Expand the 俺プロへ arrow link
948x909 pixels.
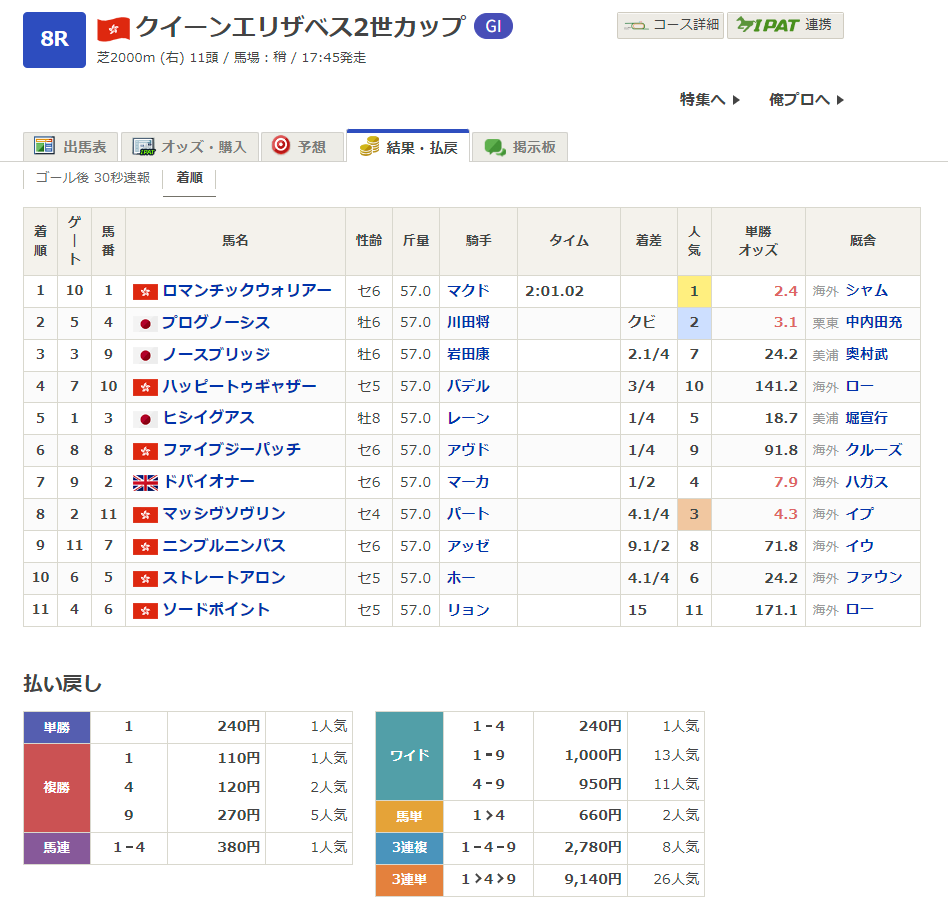[x=806, y=99]
